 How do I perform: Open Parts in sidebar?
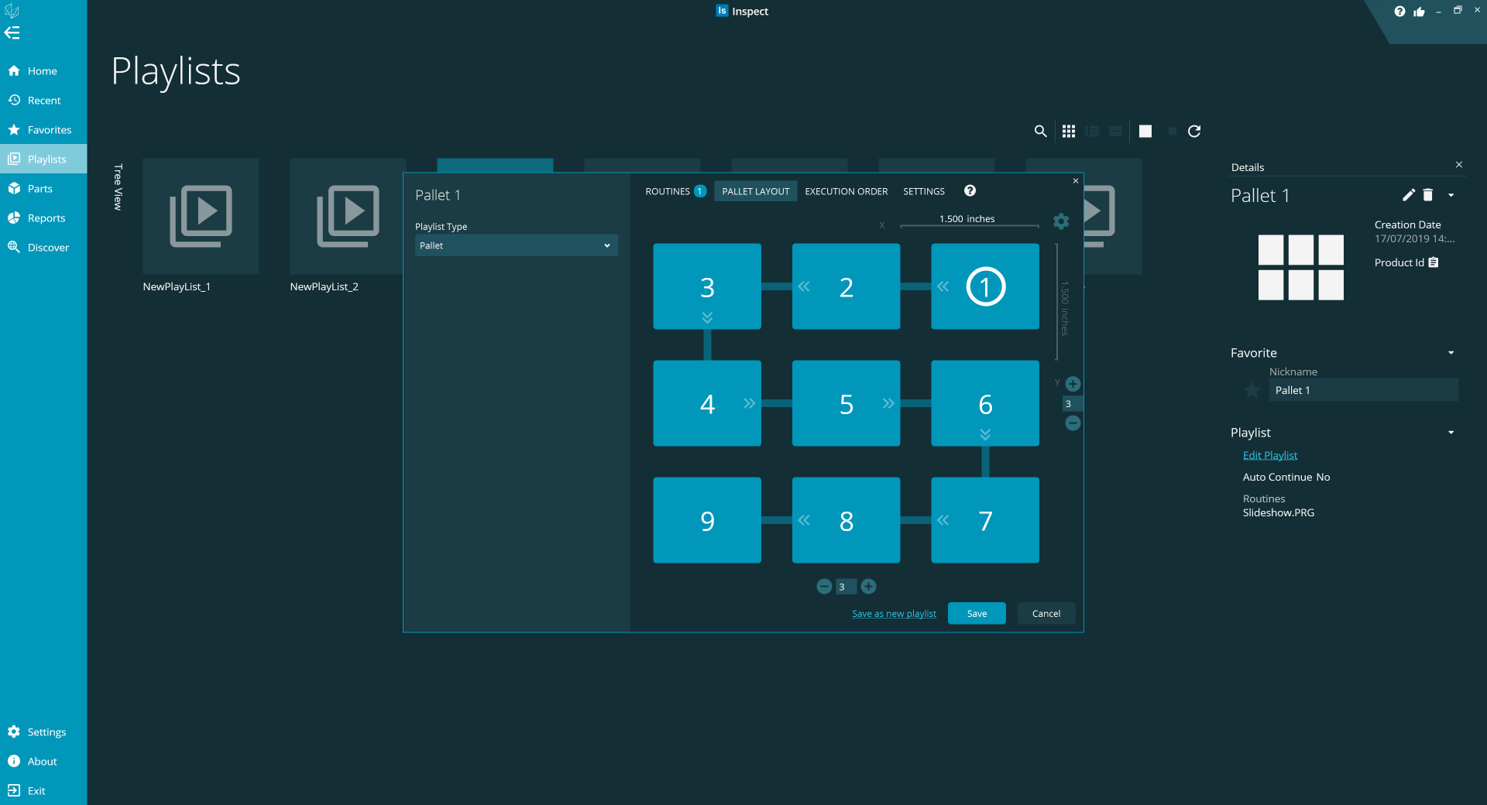(x=43, y=188)
